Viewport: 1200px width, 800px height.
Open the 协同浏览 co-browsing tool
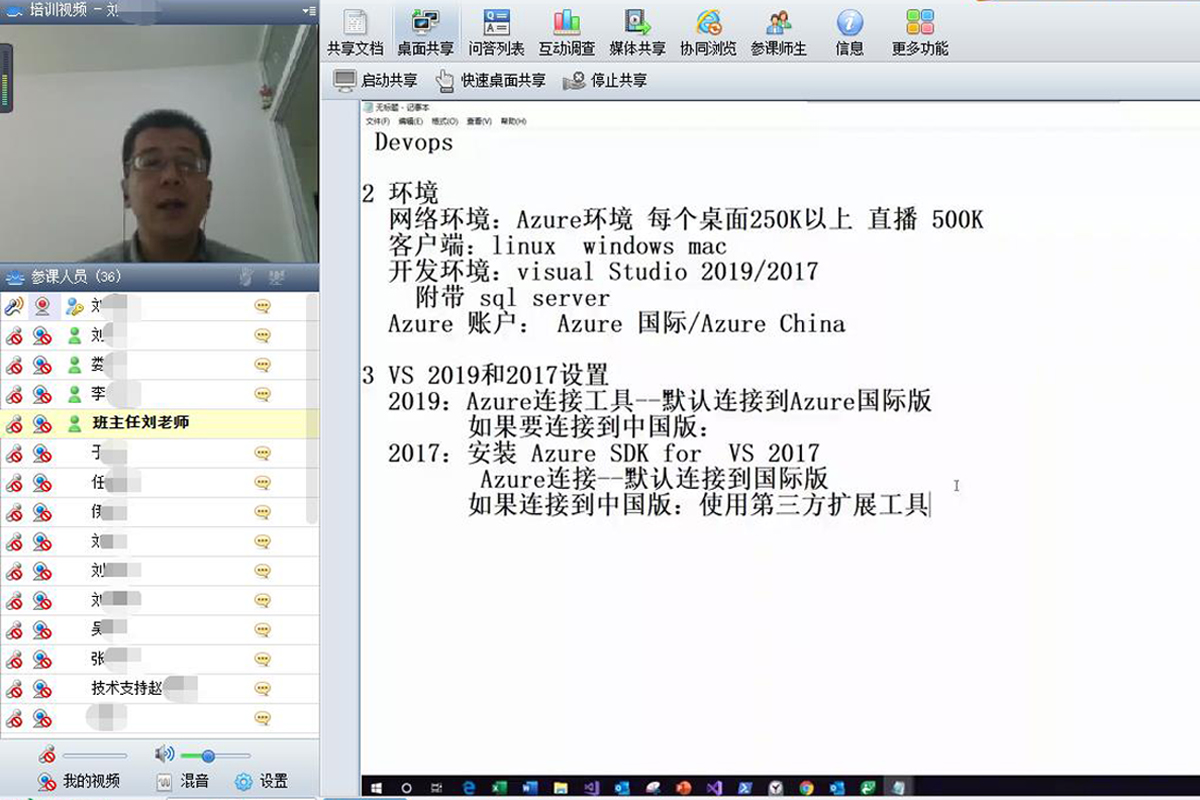pyautogui.click(x=708, y=31)
